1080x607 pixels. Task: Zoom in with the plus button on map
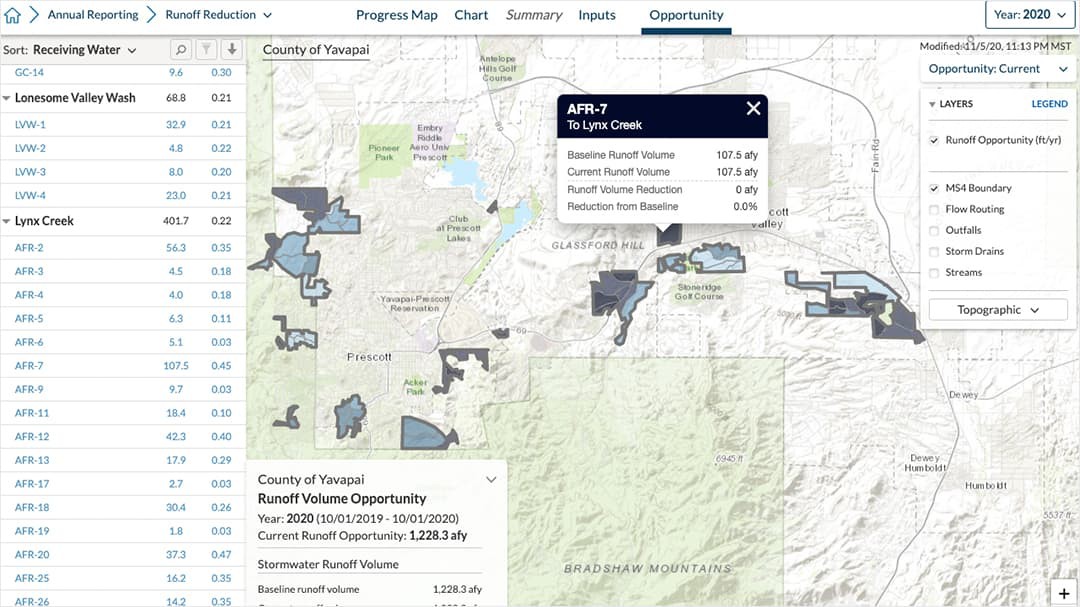[1064, 593]
